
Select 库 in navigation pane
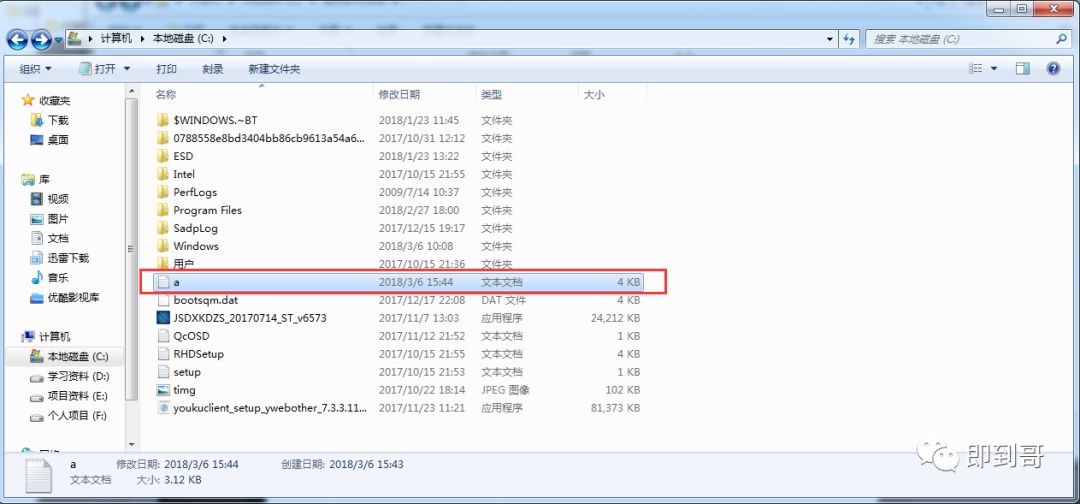36,180
